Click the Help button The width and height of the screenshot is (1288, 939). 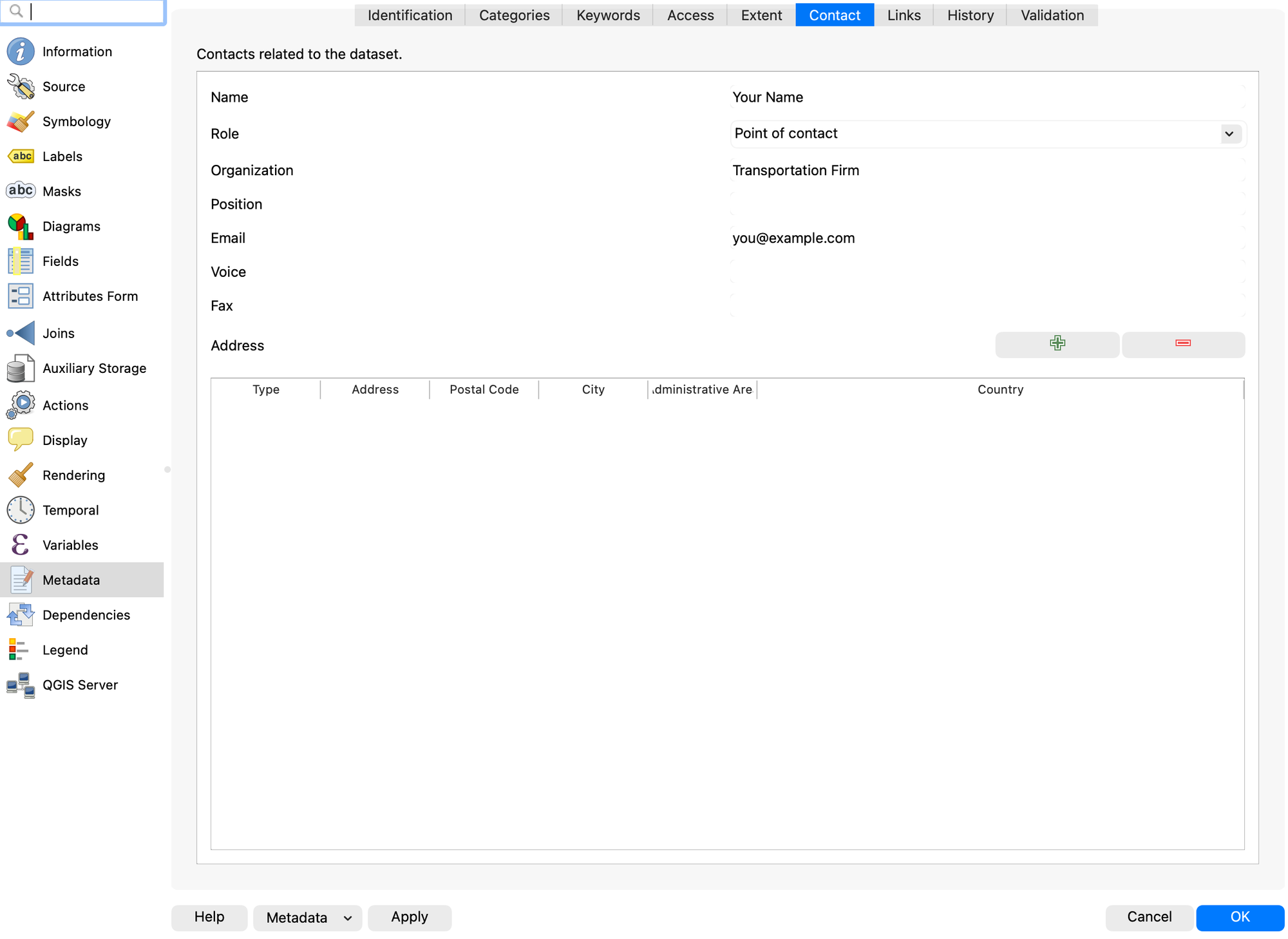(x=209, y=917)
